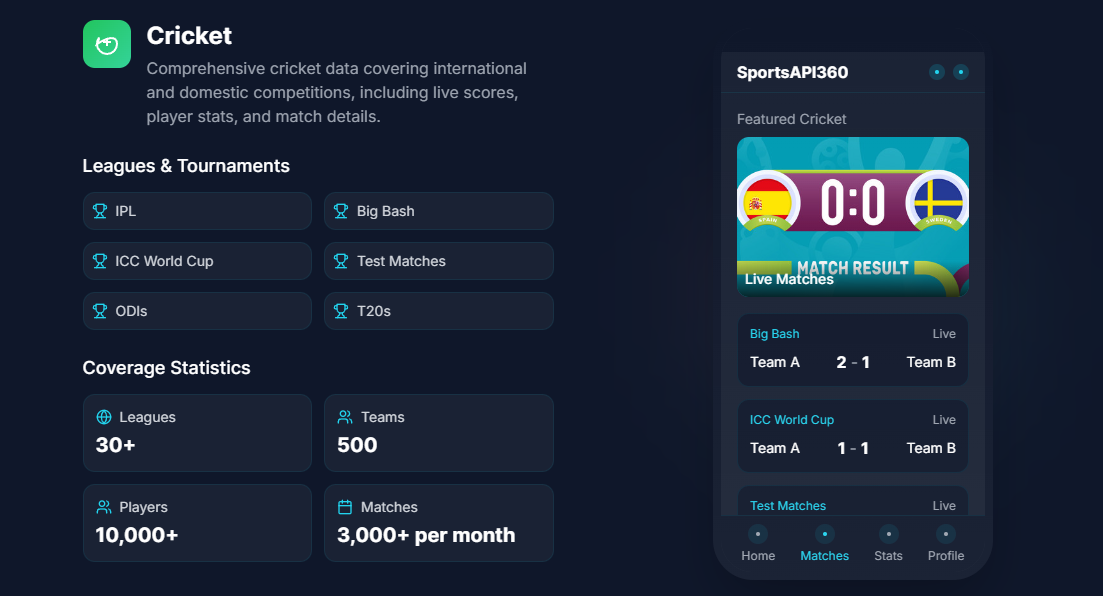Click the calendar icon in Matches card
The image size is (1103, 596).
click(345, 507)
